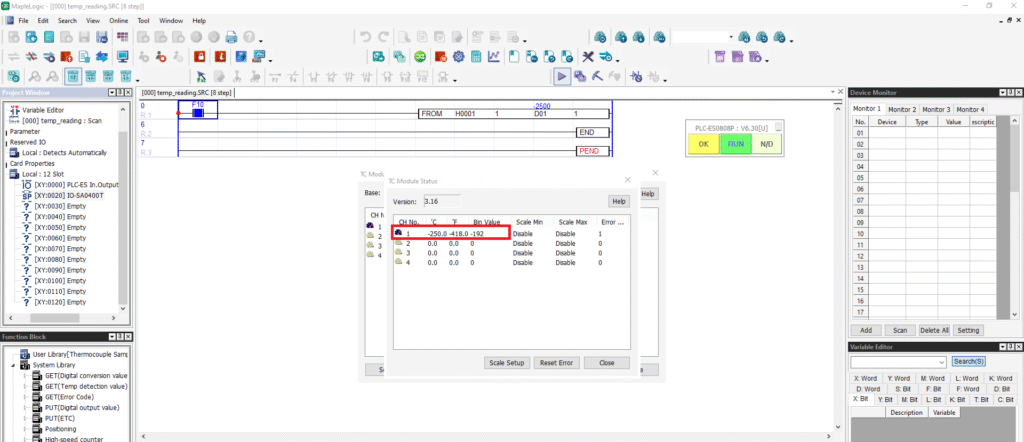Image resolution: width=1024 pixels, height=442 pixels.
Task: Select channel 1 icon in TC Module Status
Action: click(398, 232)
